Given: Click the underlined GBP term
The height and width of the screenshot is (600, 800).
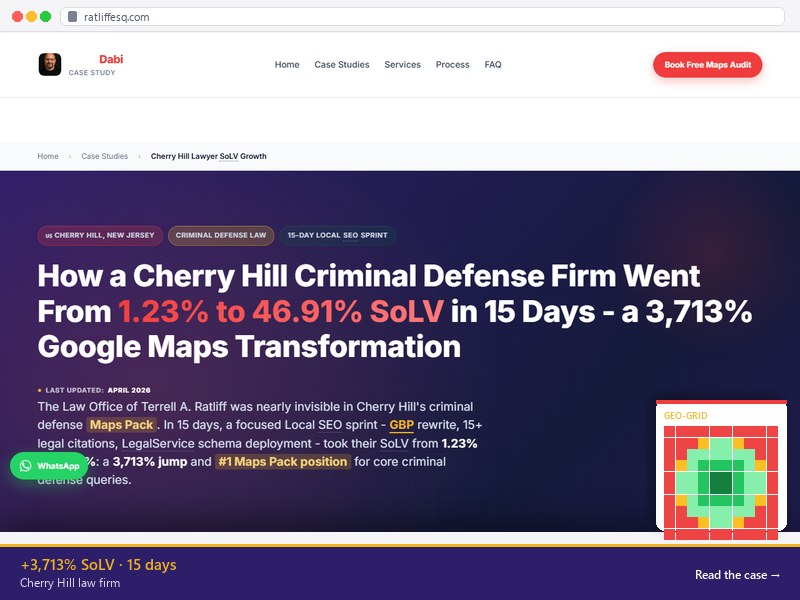Looking at the screenshot, I should (402, 424).
